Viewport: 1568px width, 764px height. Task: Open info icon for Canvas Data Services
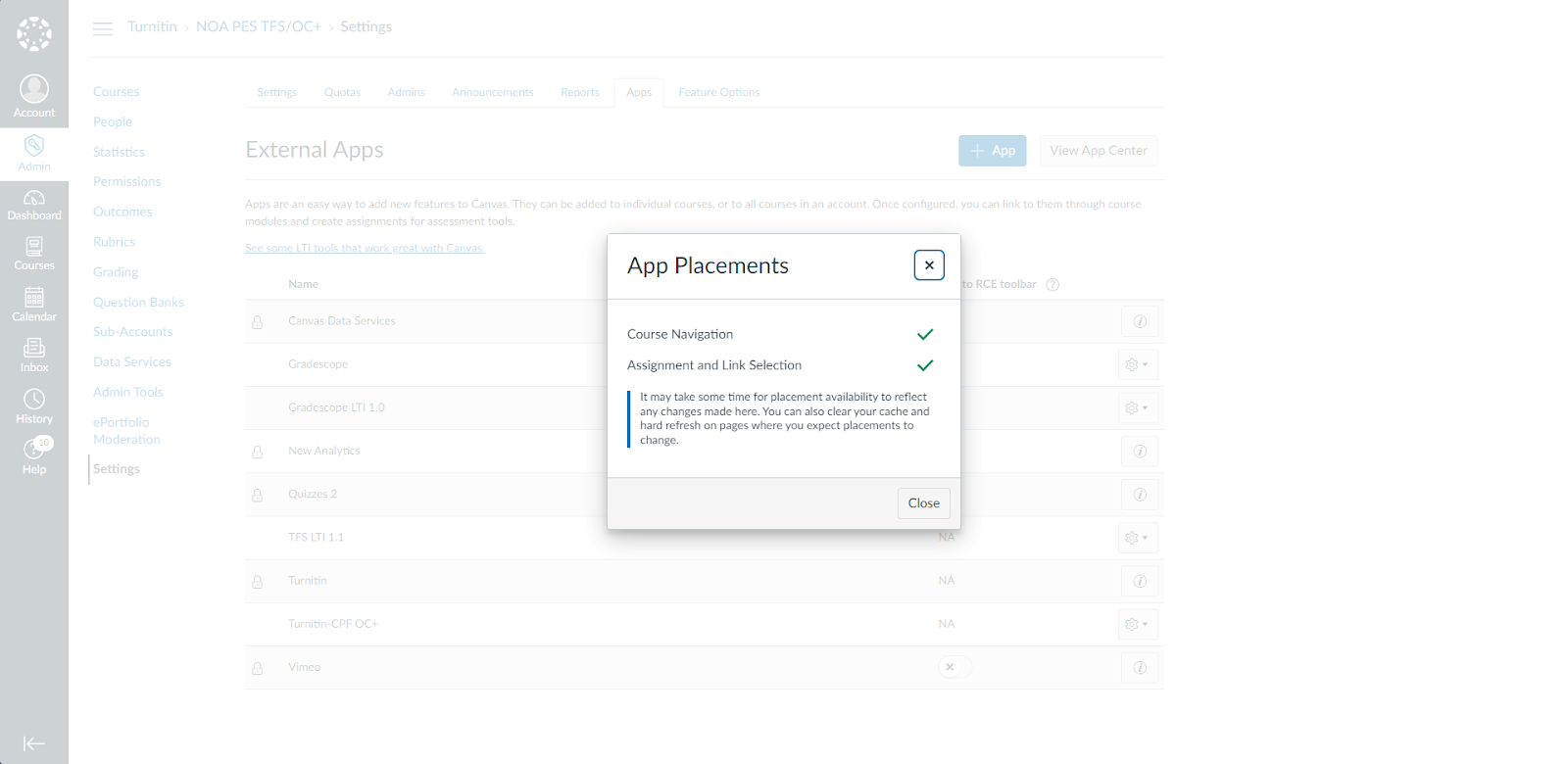point(1140,322)
